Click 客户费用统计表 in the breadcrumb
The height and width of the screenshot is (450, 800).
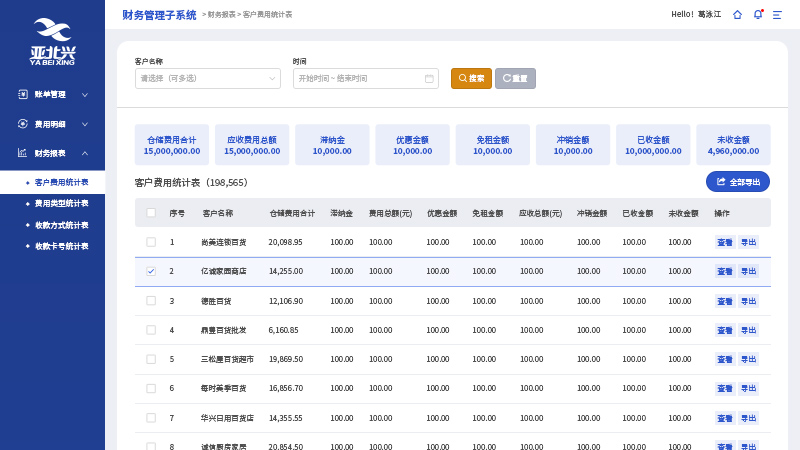(x=267, y=15)
